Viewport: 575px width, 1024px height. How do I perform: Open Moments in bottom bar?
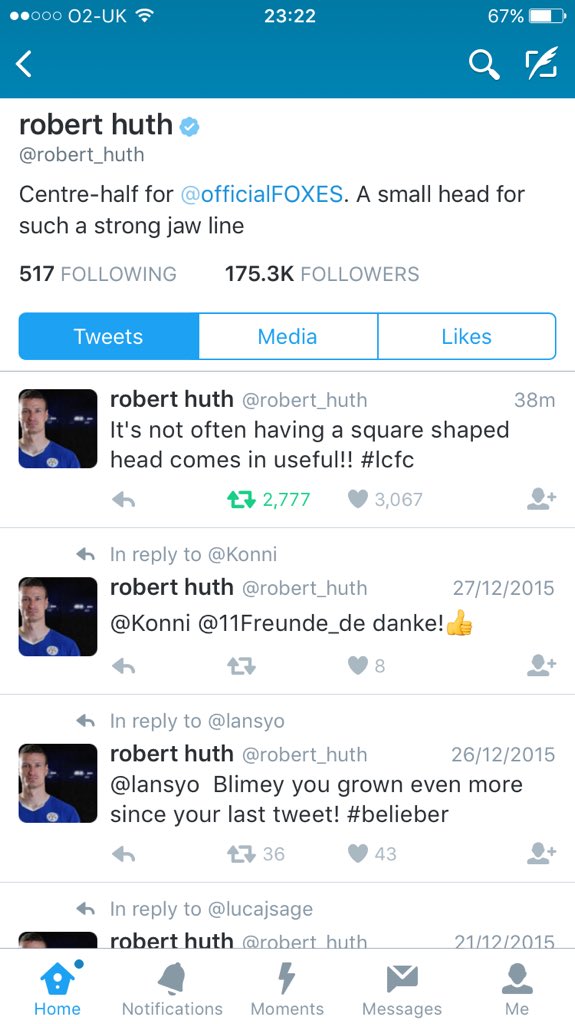tap(288, 988)
